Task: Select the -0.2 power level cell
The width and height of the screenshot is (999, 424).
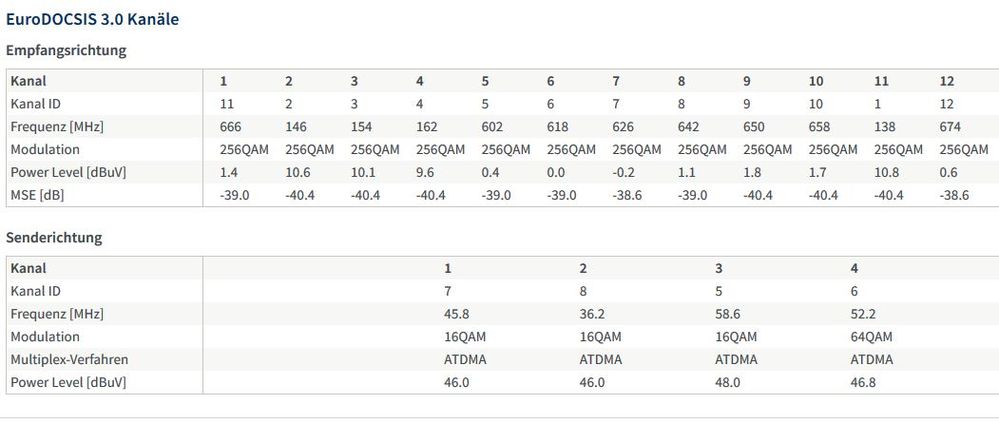Action: point(623,172)
